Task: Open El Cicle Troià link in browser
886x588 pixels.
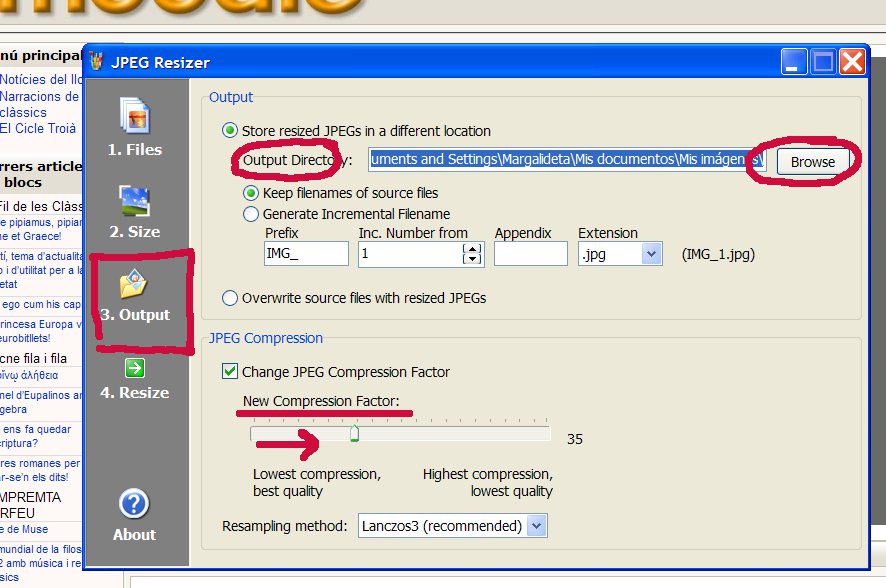Action: point(38,129)
